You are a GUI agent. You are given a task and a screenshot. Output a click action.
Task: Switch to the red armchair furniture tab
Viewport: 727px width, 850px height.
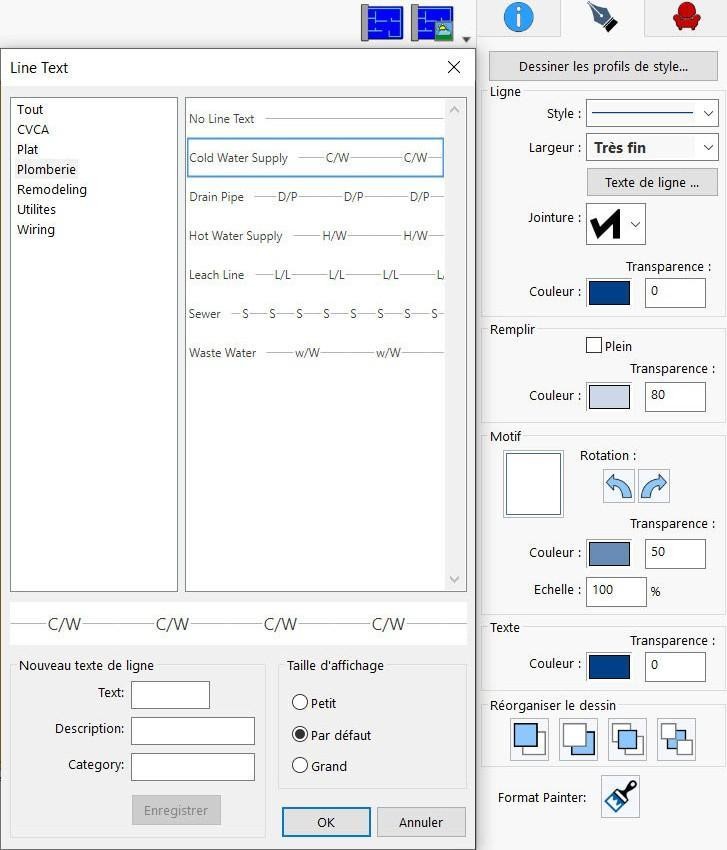pyautogui.click(x=686, y=16)
